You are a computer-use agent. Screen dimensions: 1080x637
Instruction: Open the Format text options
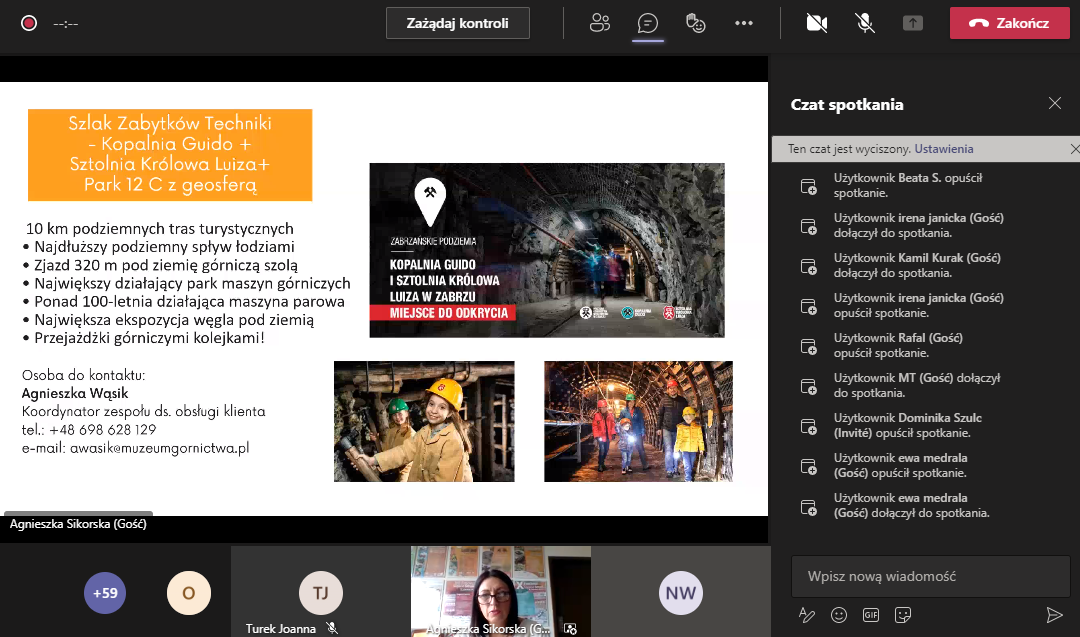pyautogui.click(x=807, y=614)
